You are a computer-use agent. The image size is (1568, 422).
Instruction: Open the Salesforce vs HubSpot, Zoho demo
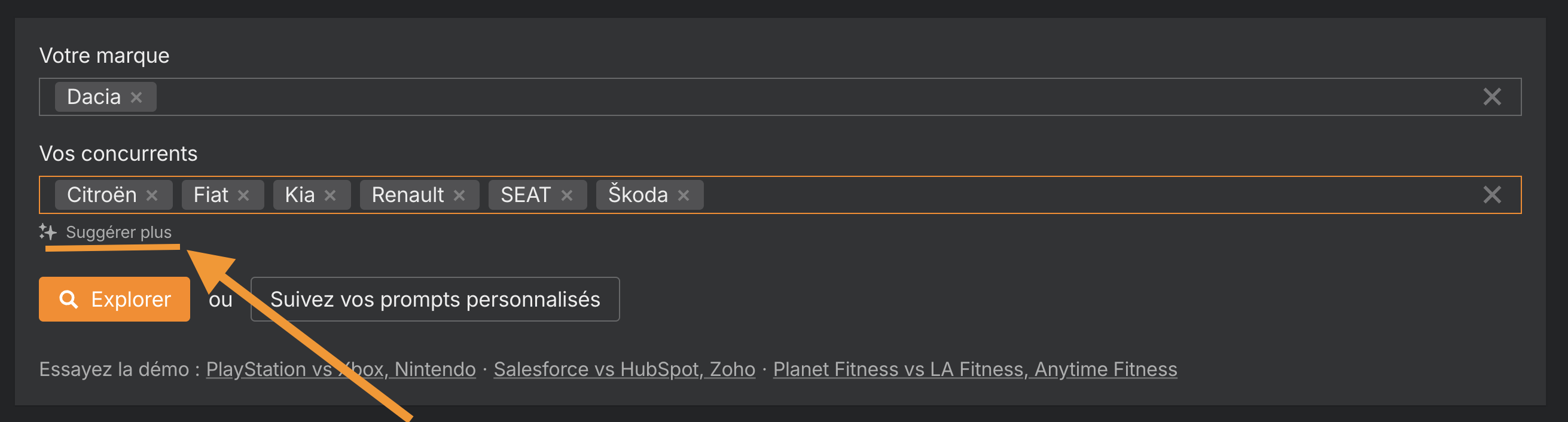(x=624, y=369)
